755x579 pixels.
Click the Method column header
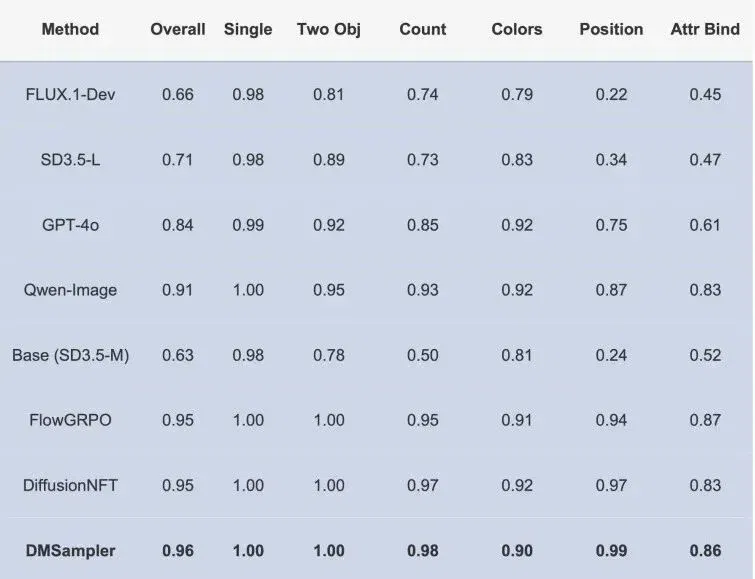click(x=70, y=29)
